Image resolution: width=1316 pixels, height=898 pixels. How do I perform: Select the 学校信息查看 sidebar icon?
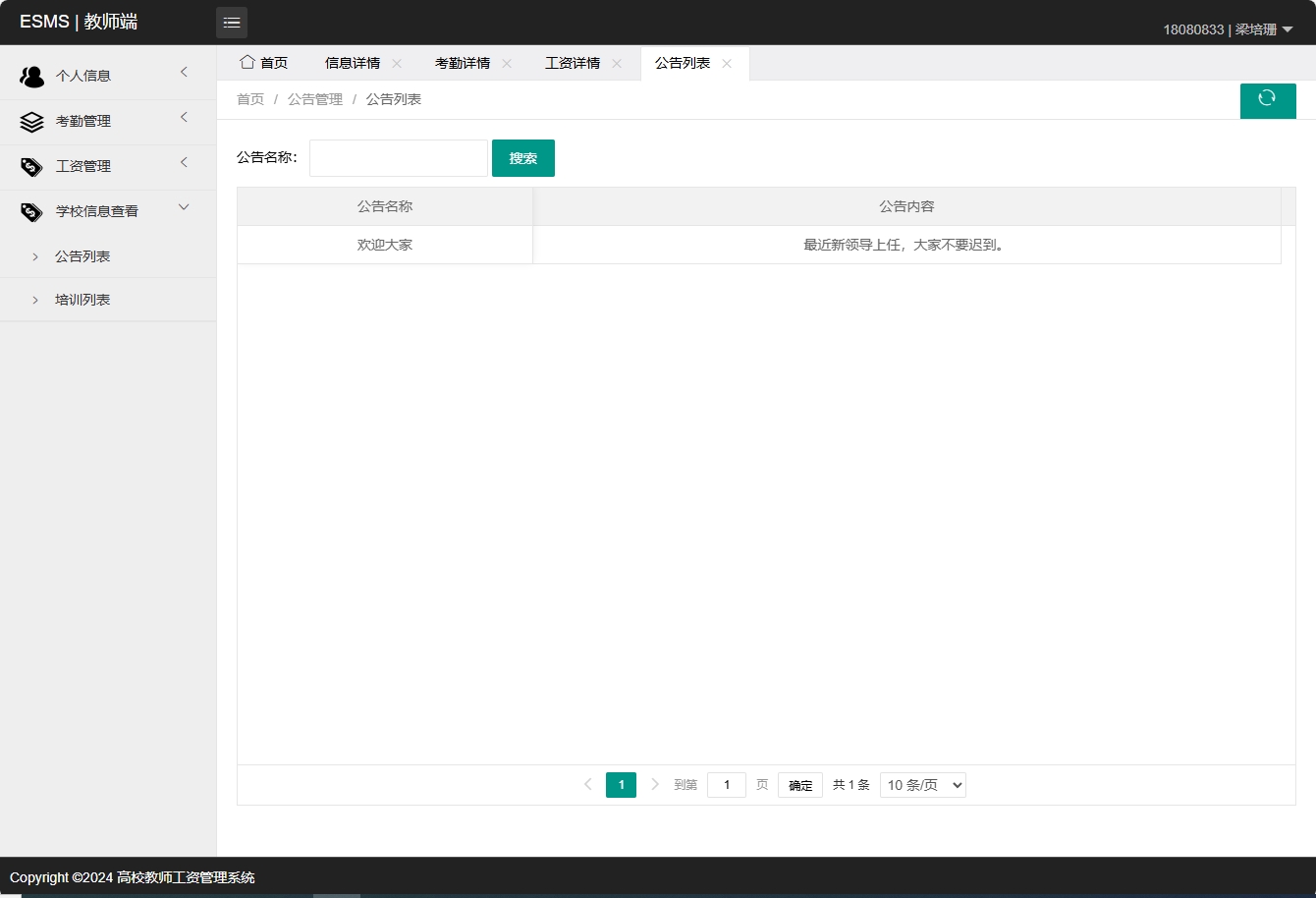point(31,210)
